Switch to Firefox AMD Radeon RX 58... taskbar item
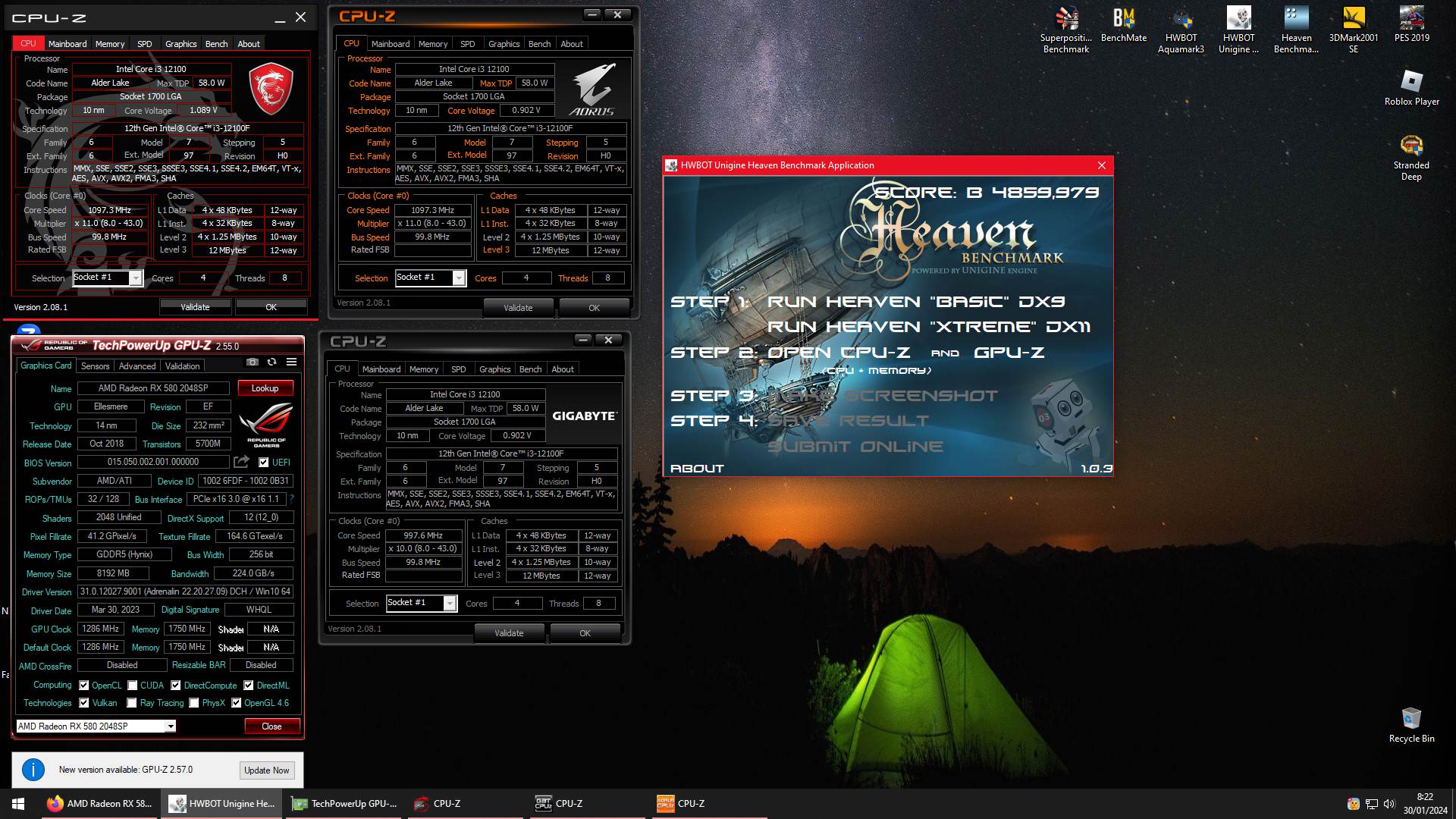 coord(99,804)
